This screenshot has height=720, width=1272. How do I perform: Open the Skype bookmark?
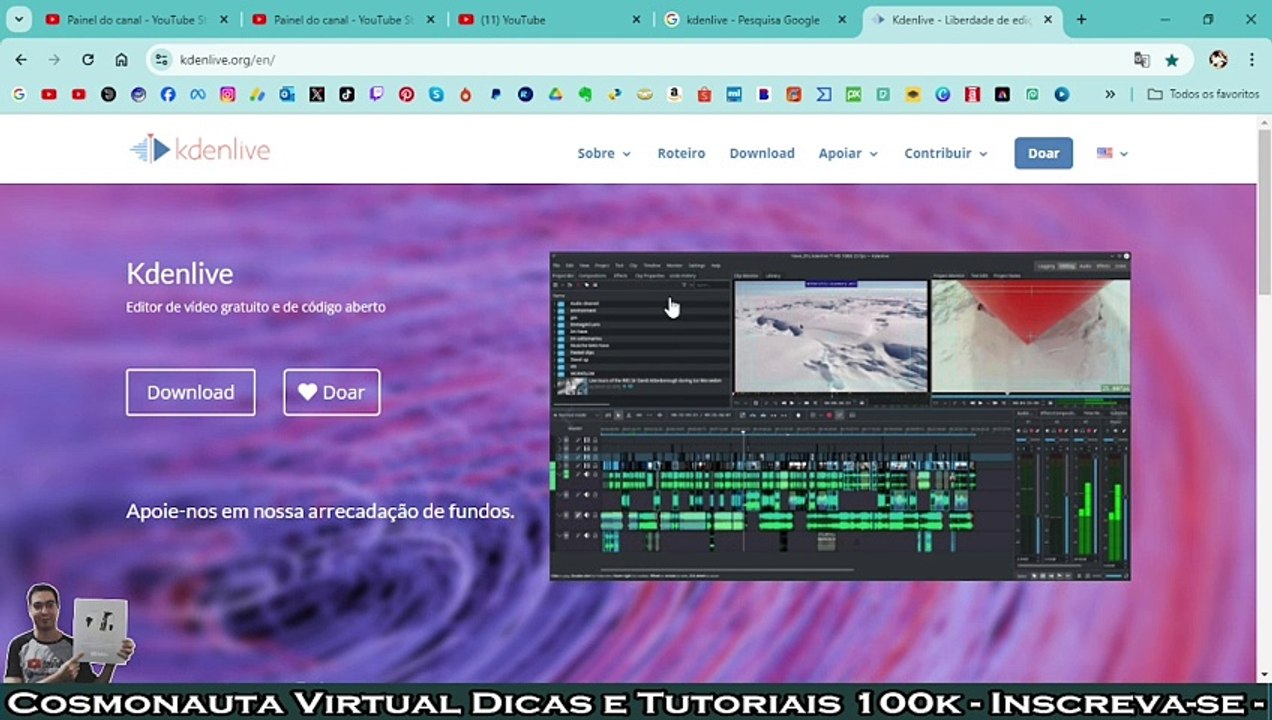pos(436,94)
